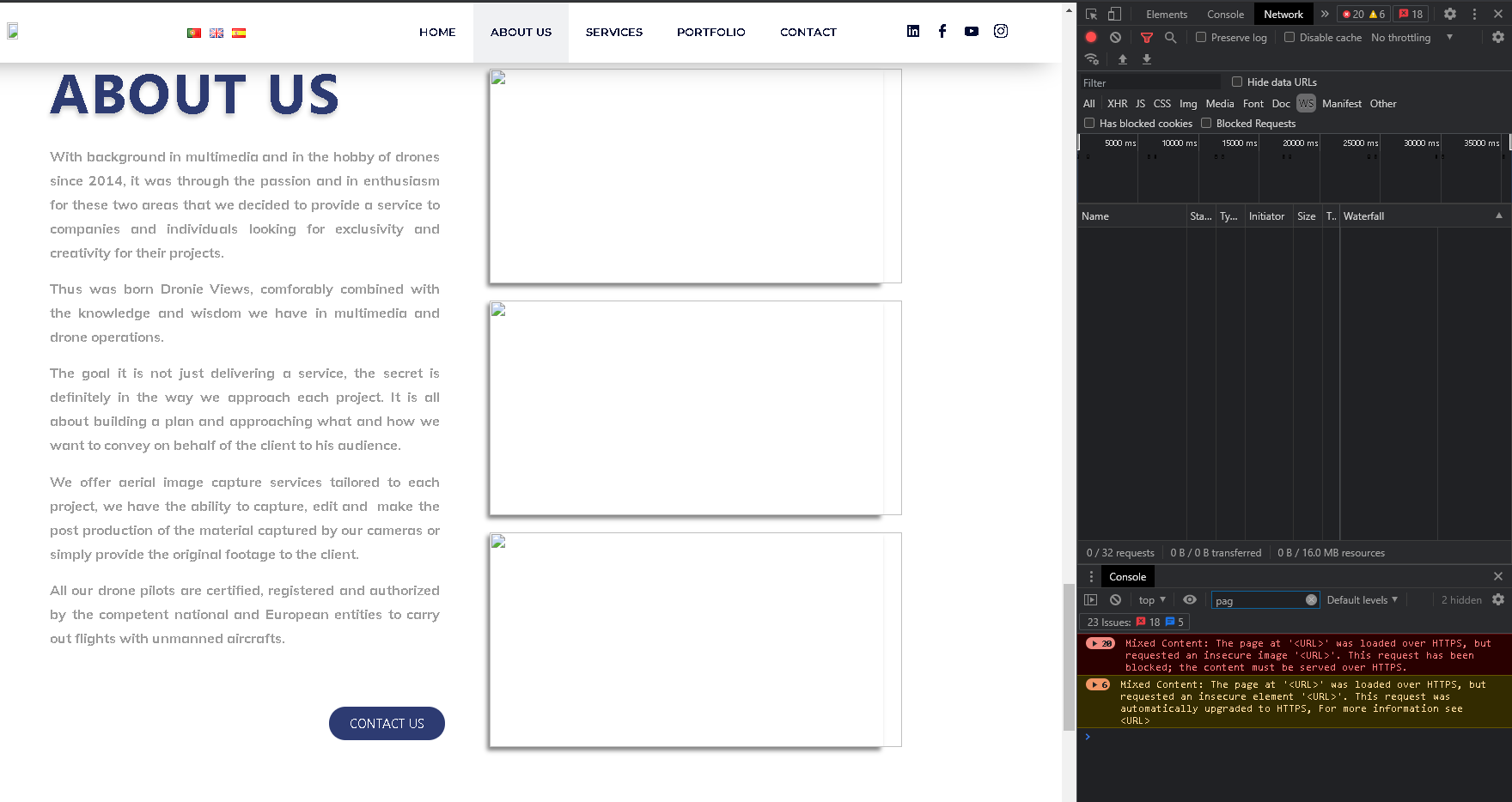Check the Hide data URLs option

pos(1237,82)
